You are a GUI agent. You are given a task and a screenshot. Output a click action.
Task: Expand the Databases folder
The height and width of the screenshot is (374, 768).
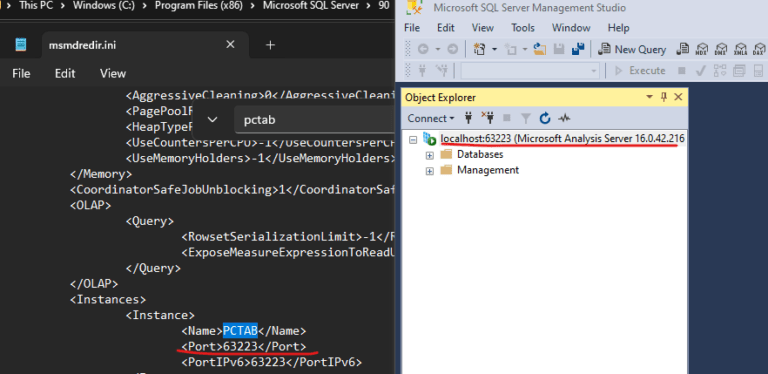point(430,155)
